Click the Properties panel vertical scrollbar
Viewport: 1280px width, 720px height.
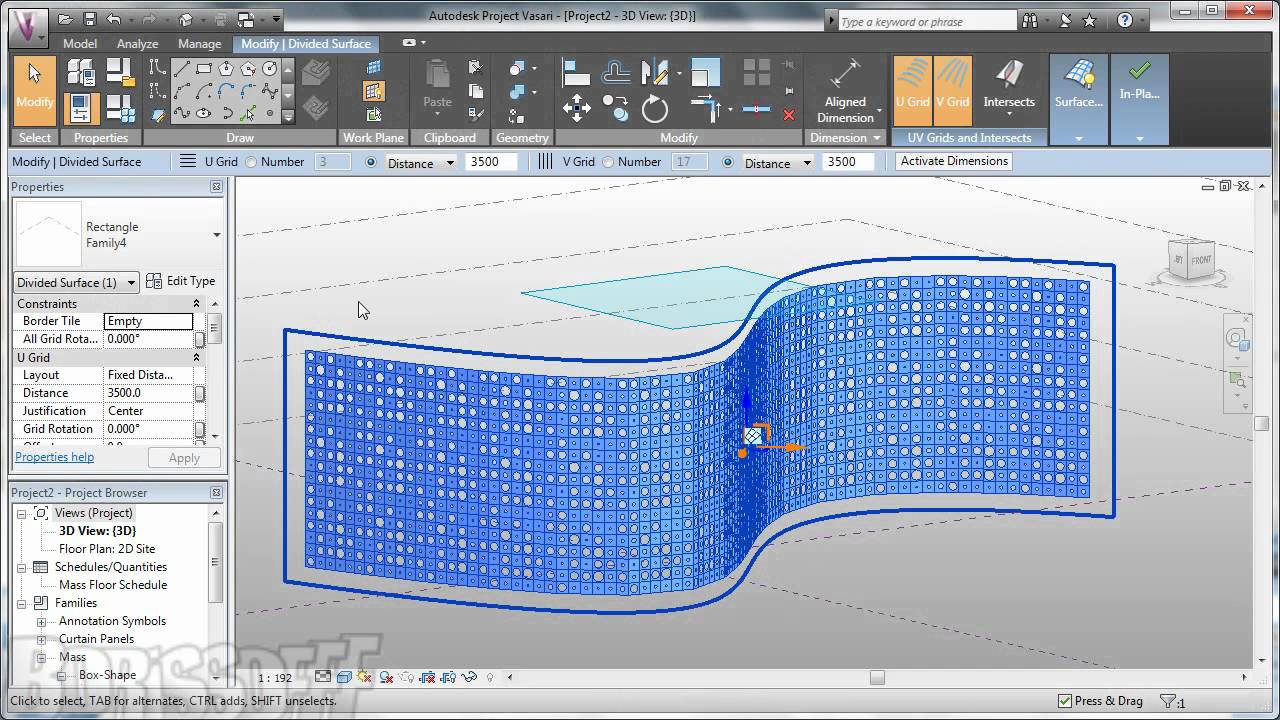point(215,328)
